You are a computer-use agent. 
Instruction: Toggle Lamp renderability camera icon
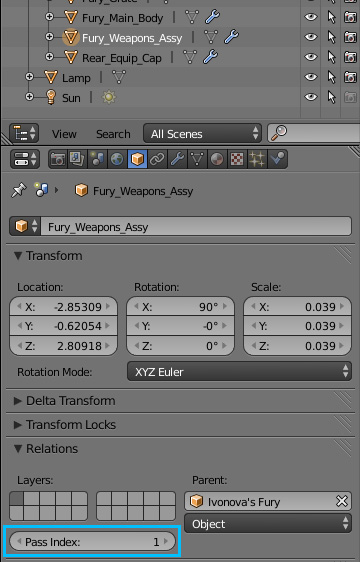coord(351,77)
